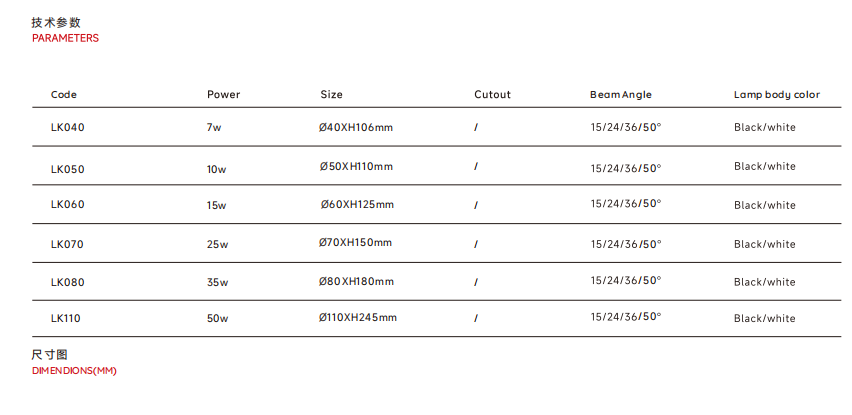Click the Cutout column header
The image size is (852, 415).
(x=492, y=95)
